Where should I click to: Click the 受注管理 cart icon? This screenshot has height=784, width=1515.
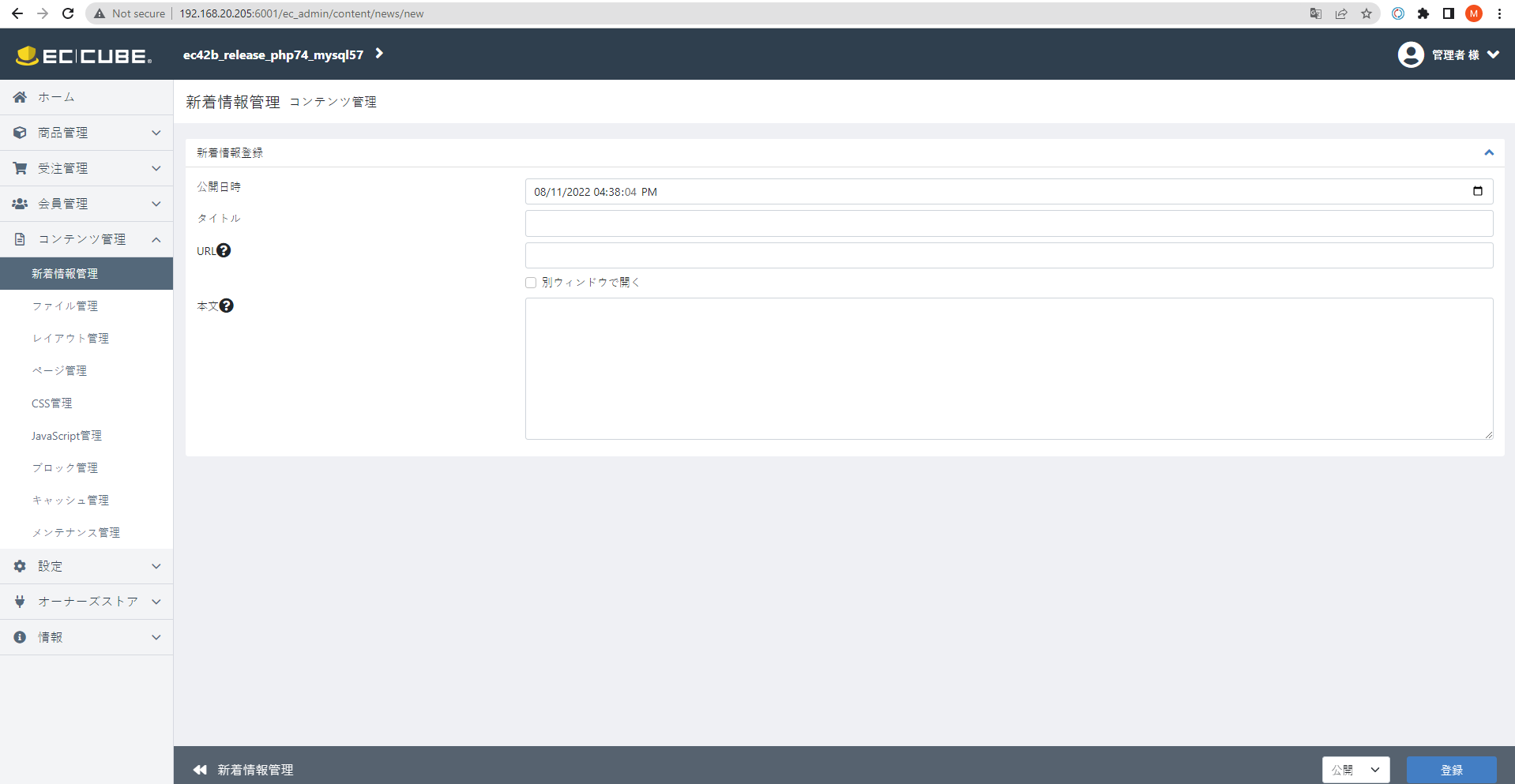point(20,168)
